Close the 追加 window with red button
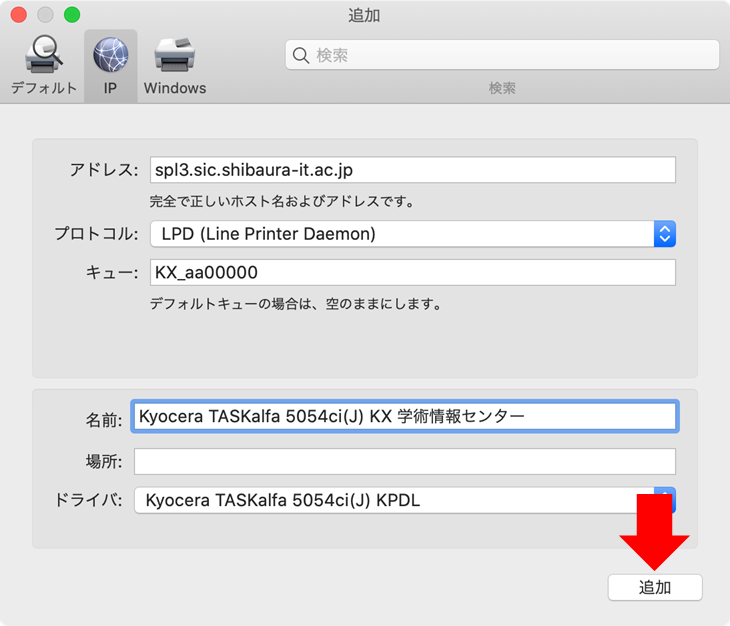 19,15
